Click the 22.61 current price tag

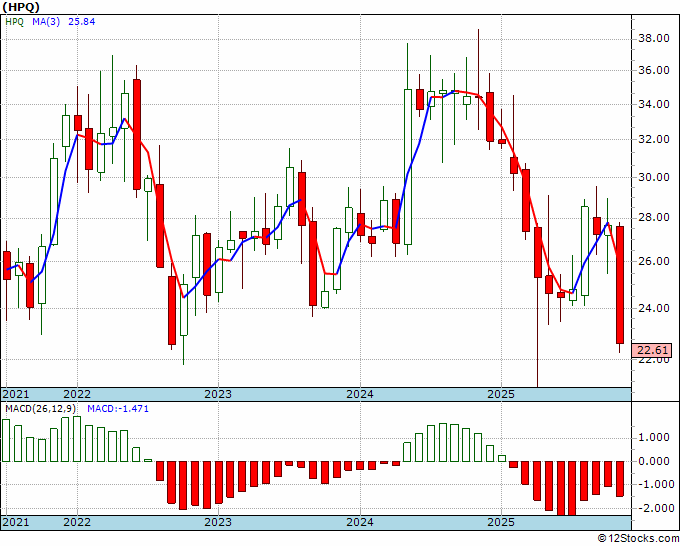pyautogui.click(x=652, y=350)
